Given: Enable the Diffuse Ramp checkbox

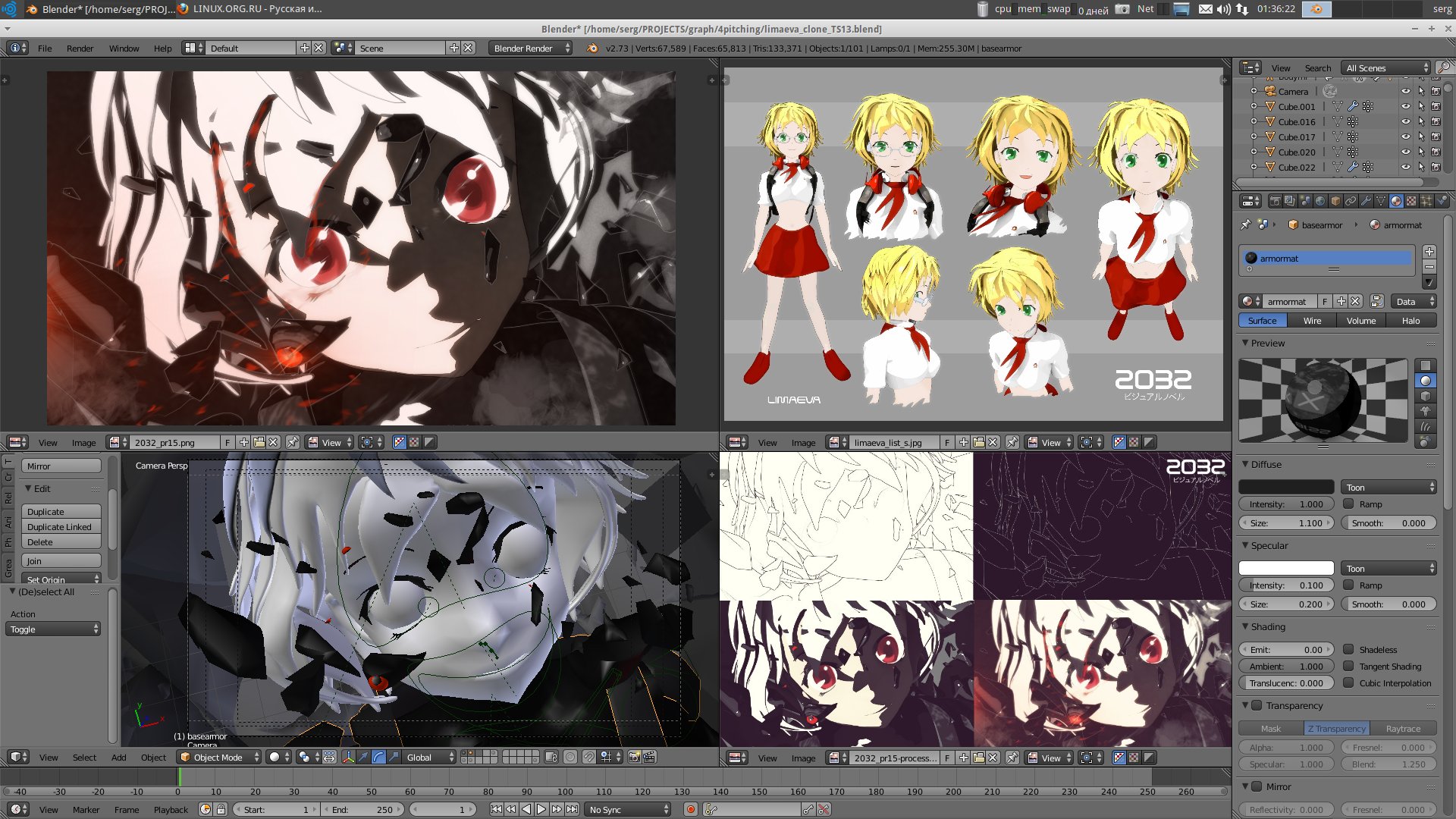Looking at the screenshot, I should (1348, 504).
